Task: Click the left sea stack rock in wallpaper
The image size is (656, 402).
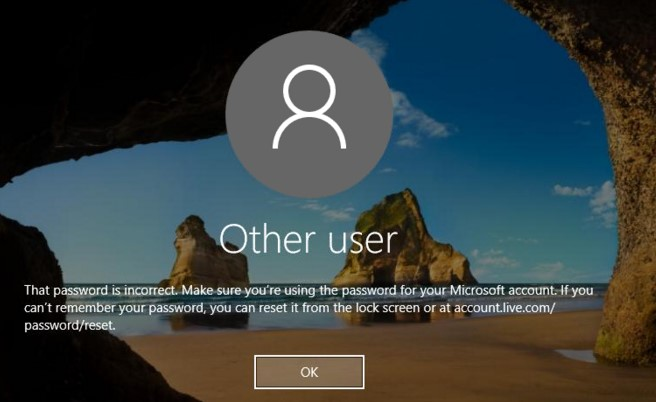Action: click(207, 253)
